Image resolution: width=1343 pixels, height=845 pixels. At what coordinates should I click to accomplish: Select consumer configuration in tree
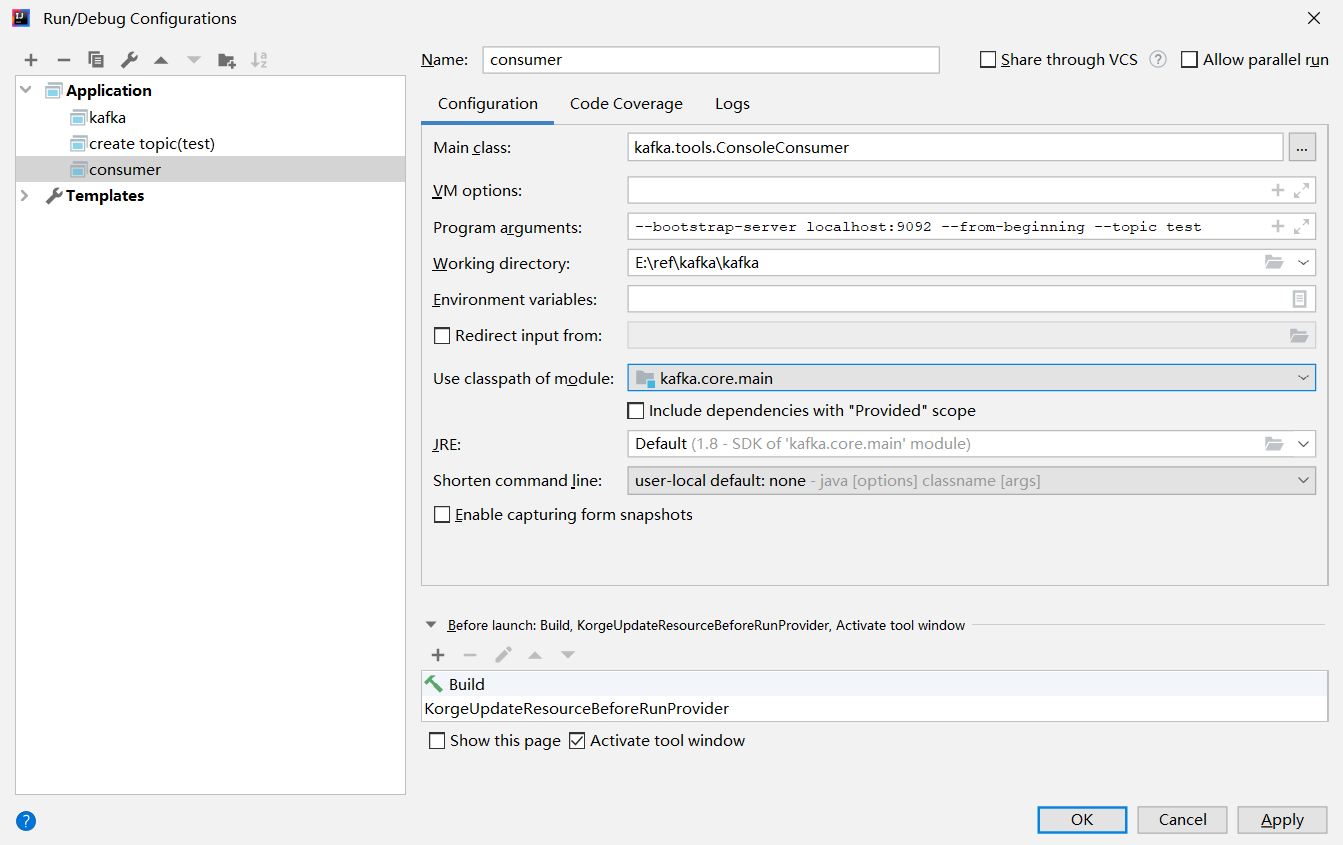pos(210,169)
